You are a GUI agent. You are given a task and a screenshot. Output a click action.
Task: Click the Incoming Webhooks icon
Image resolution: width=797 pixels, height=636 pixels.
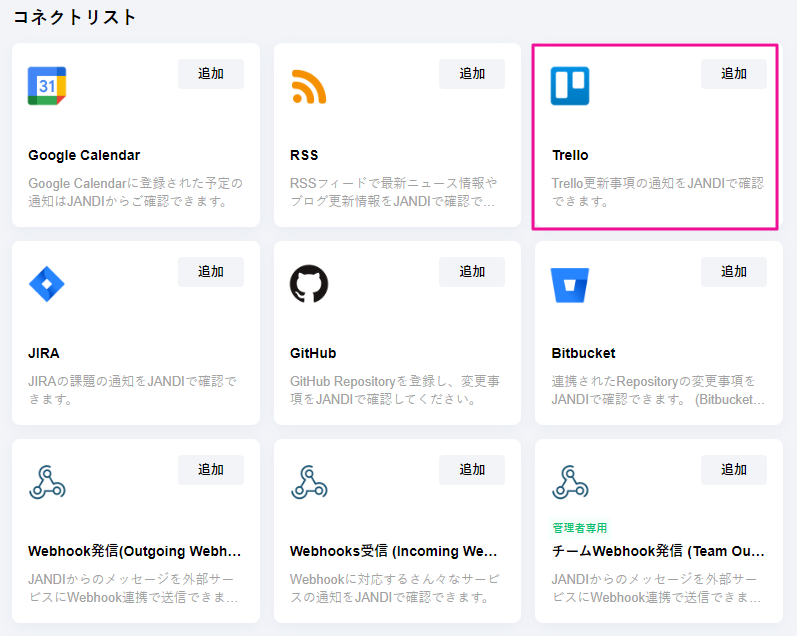pos(309,482)
